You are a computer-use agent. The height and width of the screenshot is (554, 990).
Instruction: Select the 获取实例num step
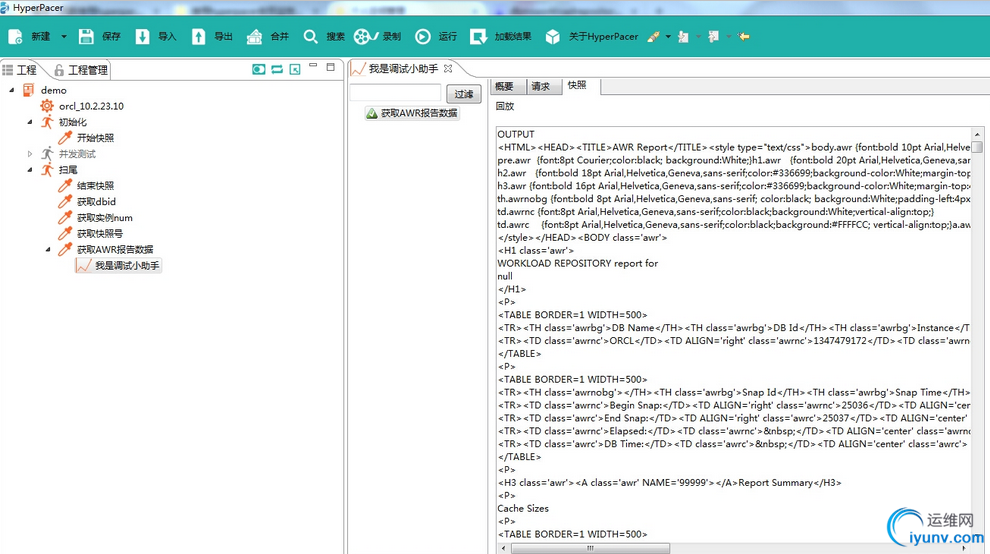tap(105, 217)
